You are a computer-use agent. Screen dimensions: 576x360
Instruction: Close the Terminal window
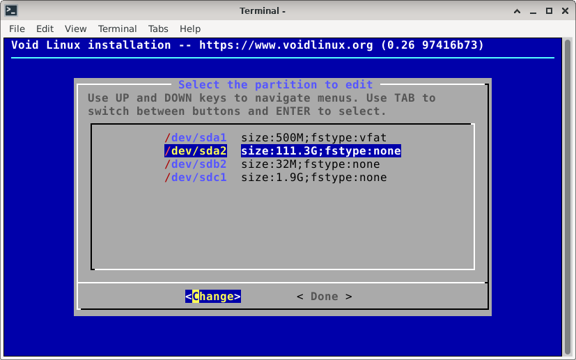(565, 11)
